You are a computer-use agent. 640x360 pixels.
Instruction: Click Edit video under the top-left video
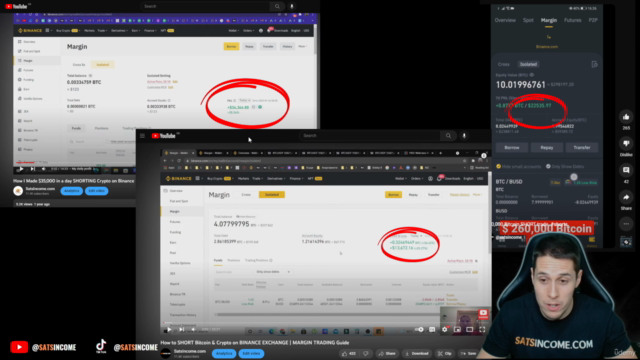pyautogui.click(x=97, y=191)
